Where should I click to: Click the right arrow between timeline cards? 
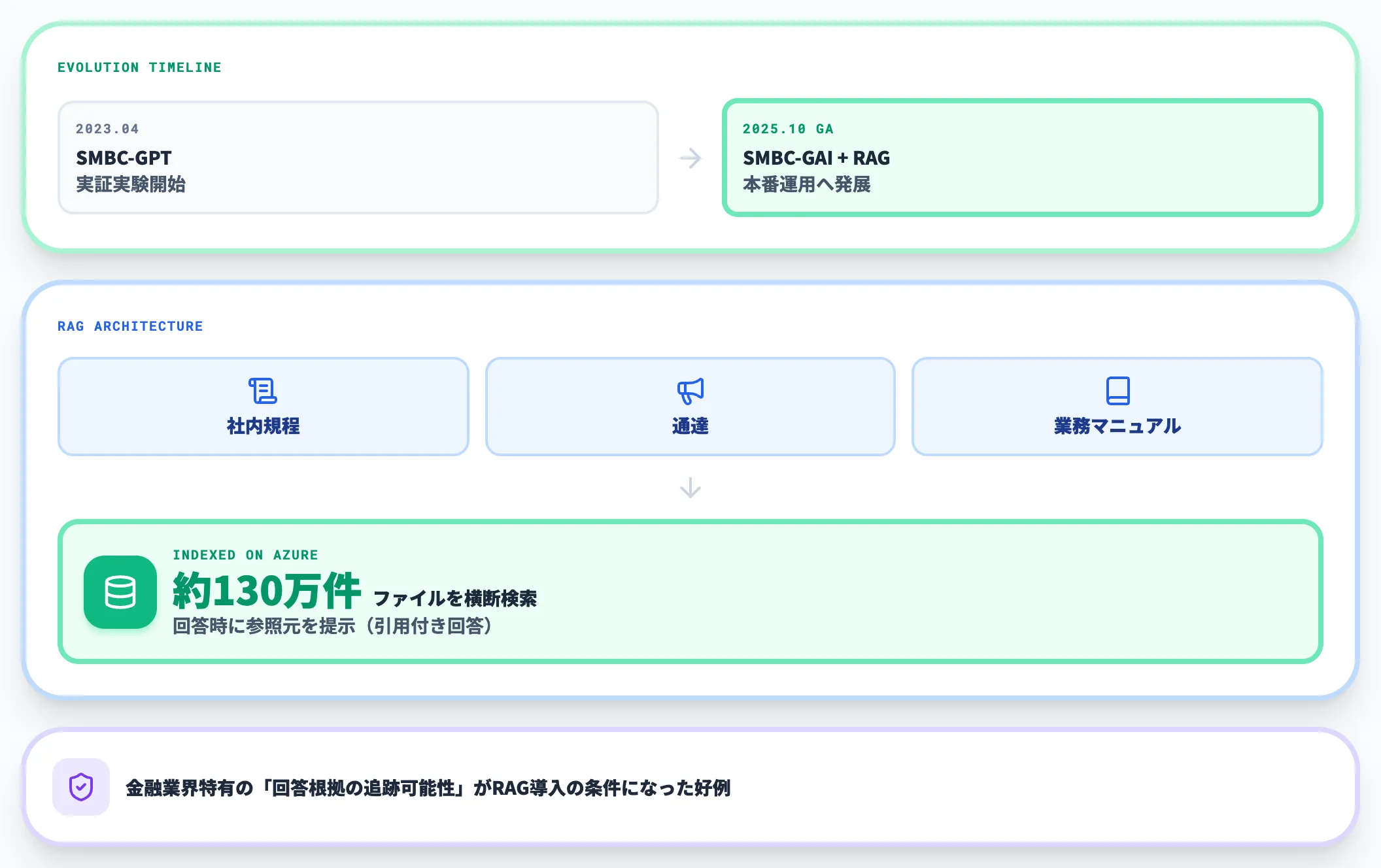pyautogui.click(x=690, y=158)
